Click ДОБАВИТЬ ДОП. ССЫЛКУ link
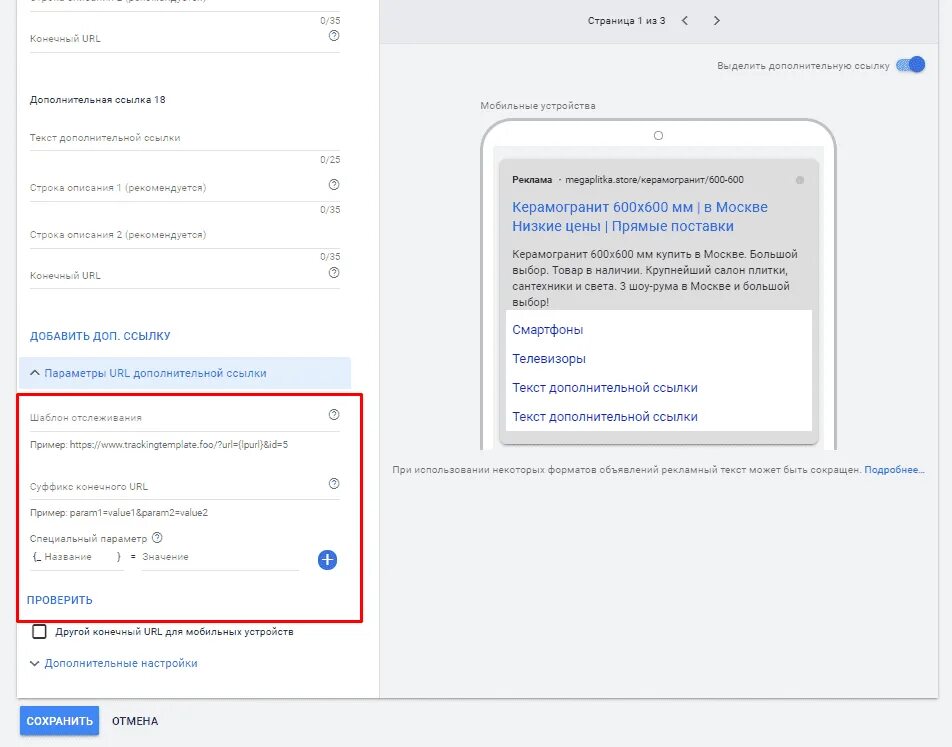This screenshot has height=747, width=952. 100,336
